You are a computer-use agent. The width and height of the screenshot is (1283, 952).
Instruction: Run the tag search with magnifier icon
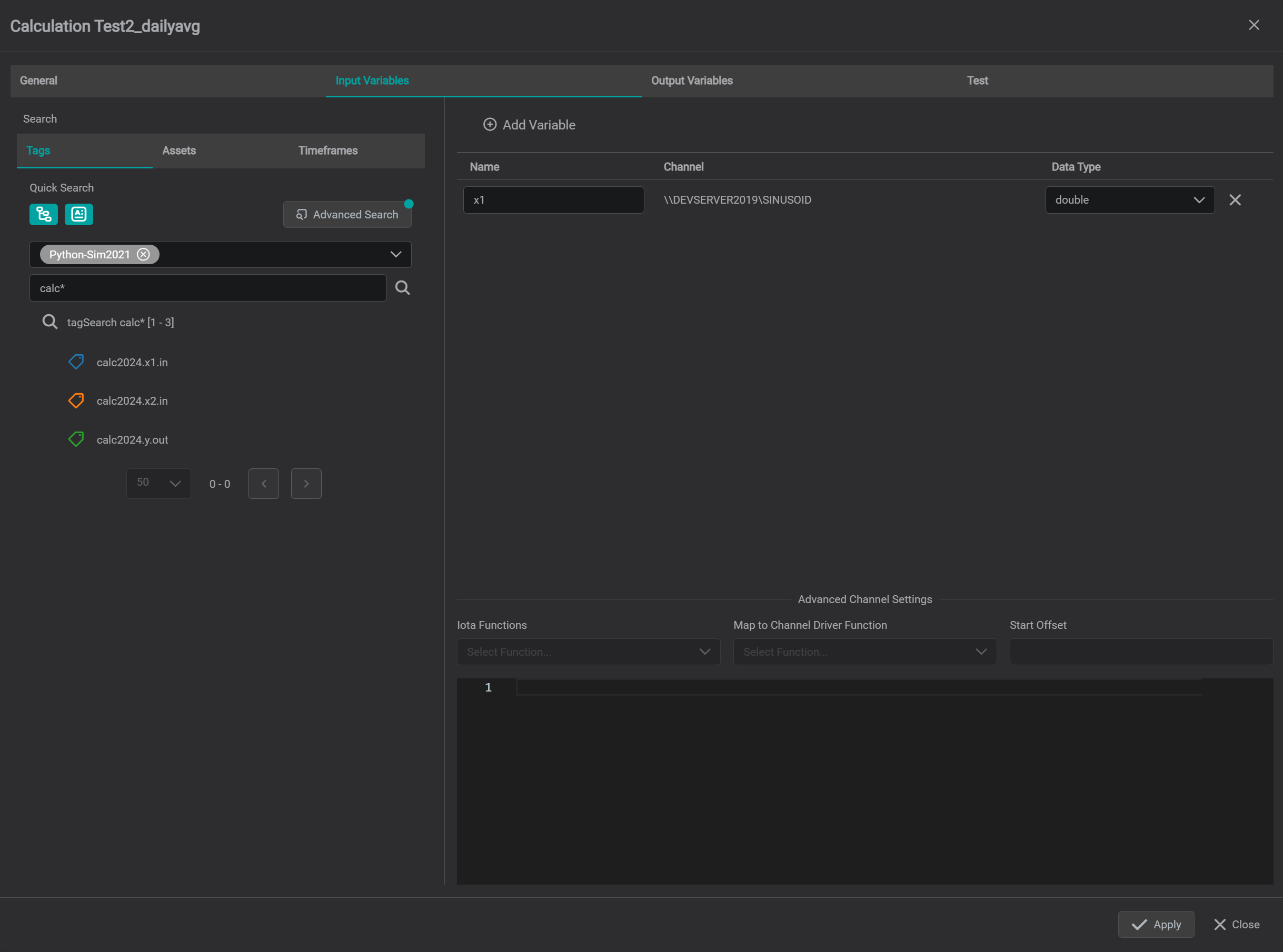[402, 287]
